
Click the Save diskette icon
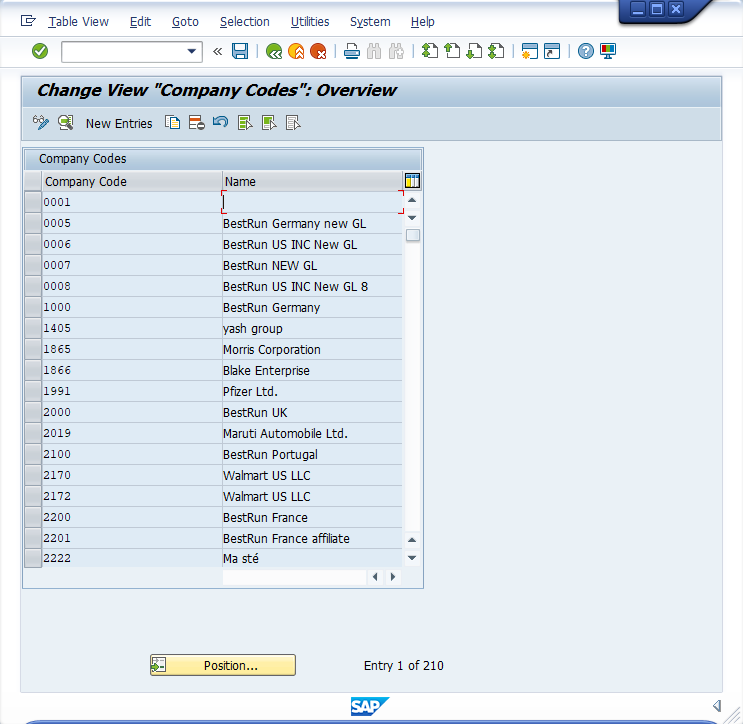coord(240,51)
